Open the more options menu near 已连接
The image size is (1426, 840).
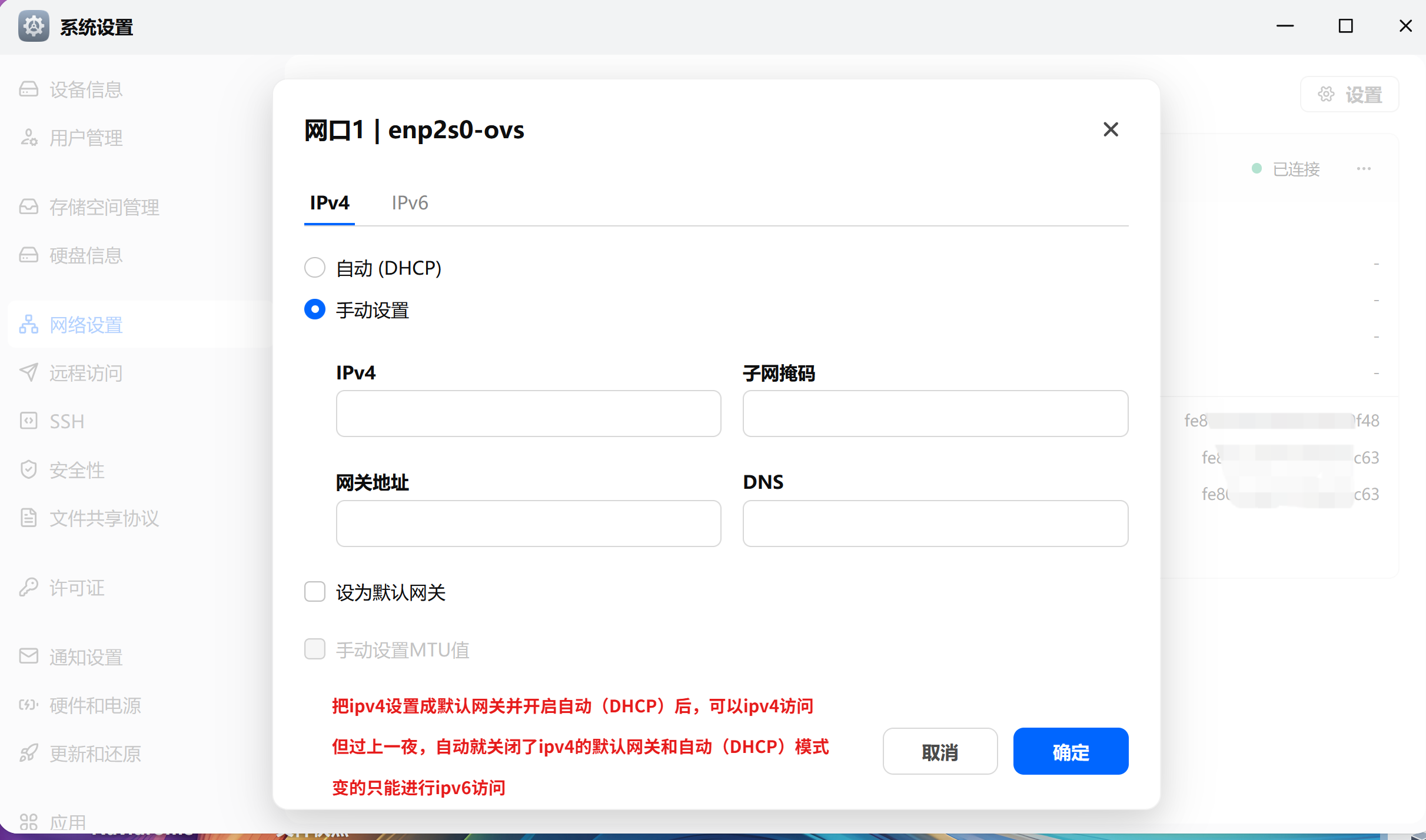[1364, 169]
